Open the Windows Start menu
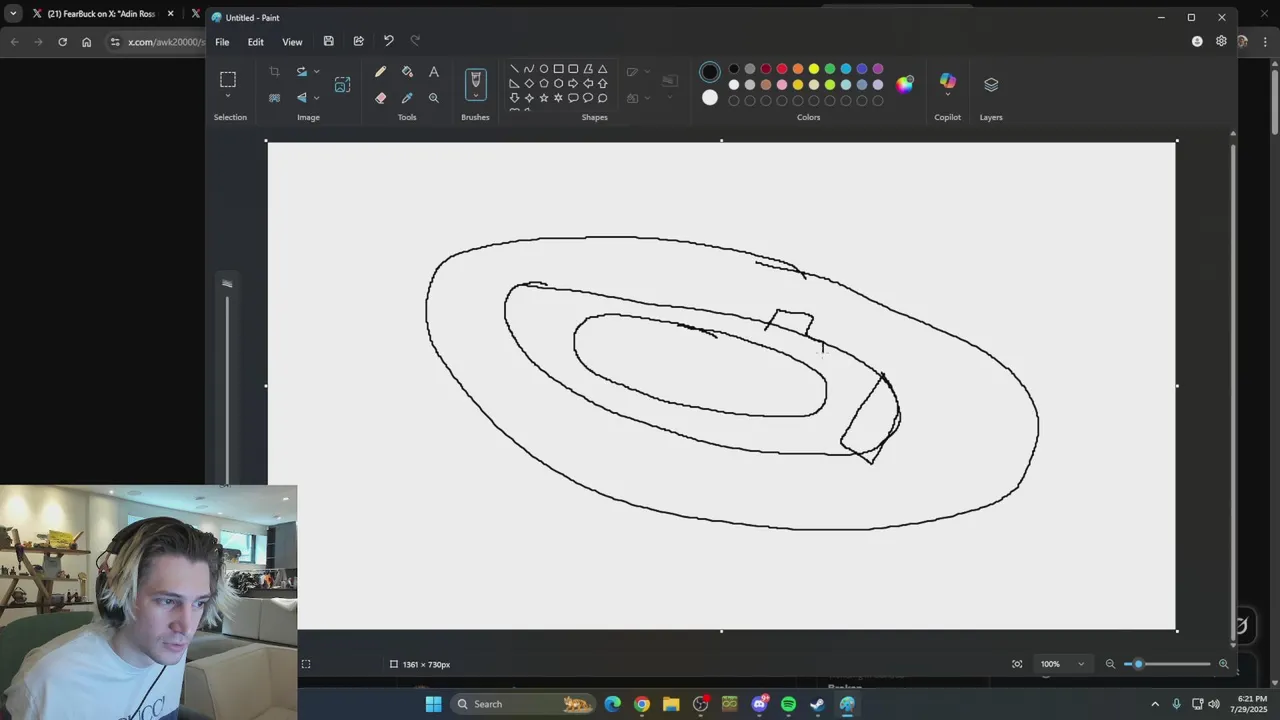This screenshot has height=720, width=1280. tap(433, 704)
